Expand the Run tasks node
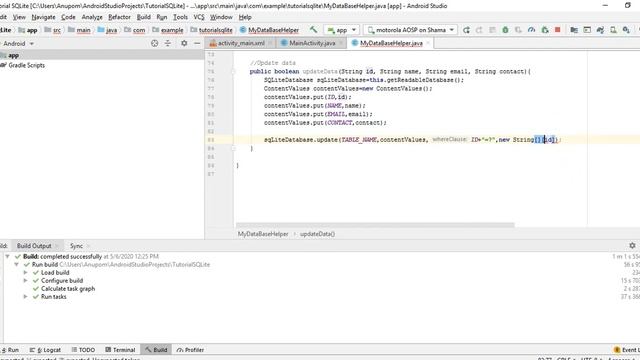640x360 pixels. coord(25,296)
